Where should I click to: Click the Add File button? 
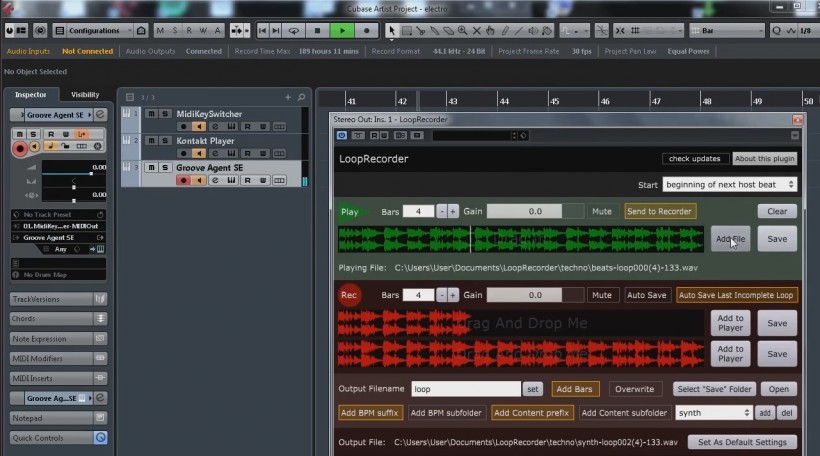(x=730, y=239)
